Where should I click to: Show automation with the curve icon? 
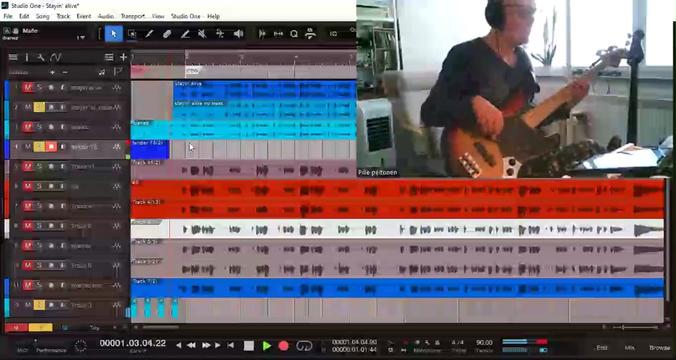pos(56,57)
